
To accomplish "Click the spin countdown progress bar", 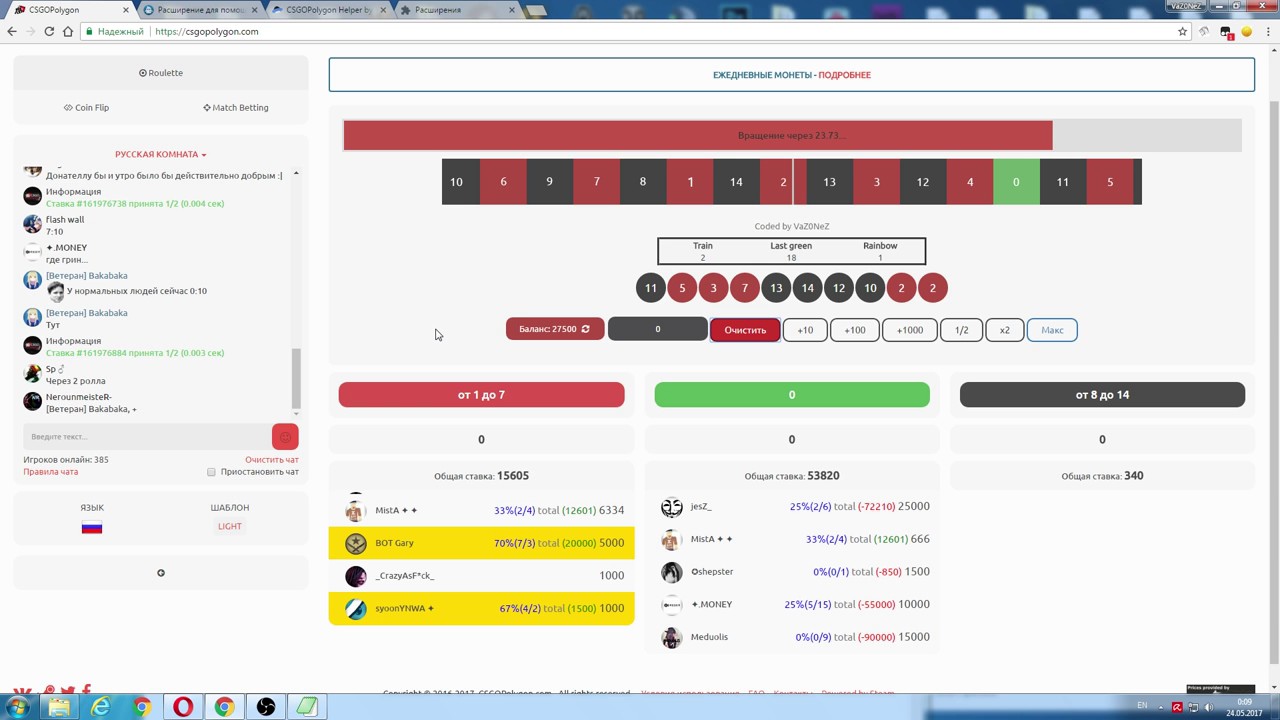I will coord(792,135).
